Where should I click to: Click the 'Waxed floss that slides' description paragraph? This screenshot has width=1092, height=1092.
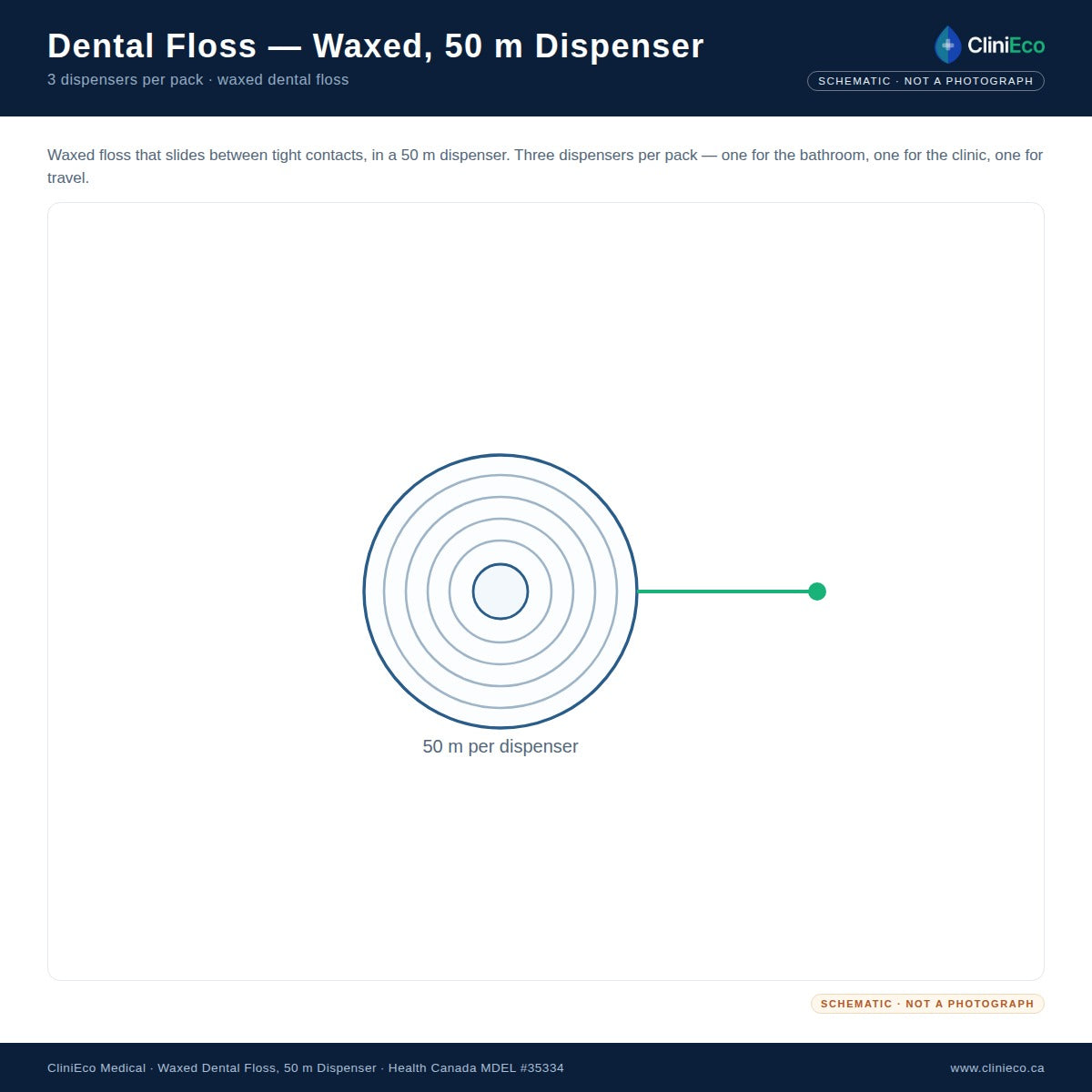click(x=545, y=167)
